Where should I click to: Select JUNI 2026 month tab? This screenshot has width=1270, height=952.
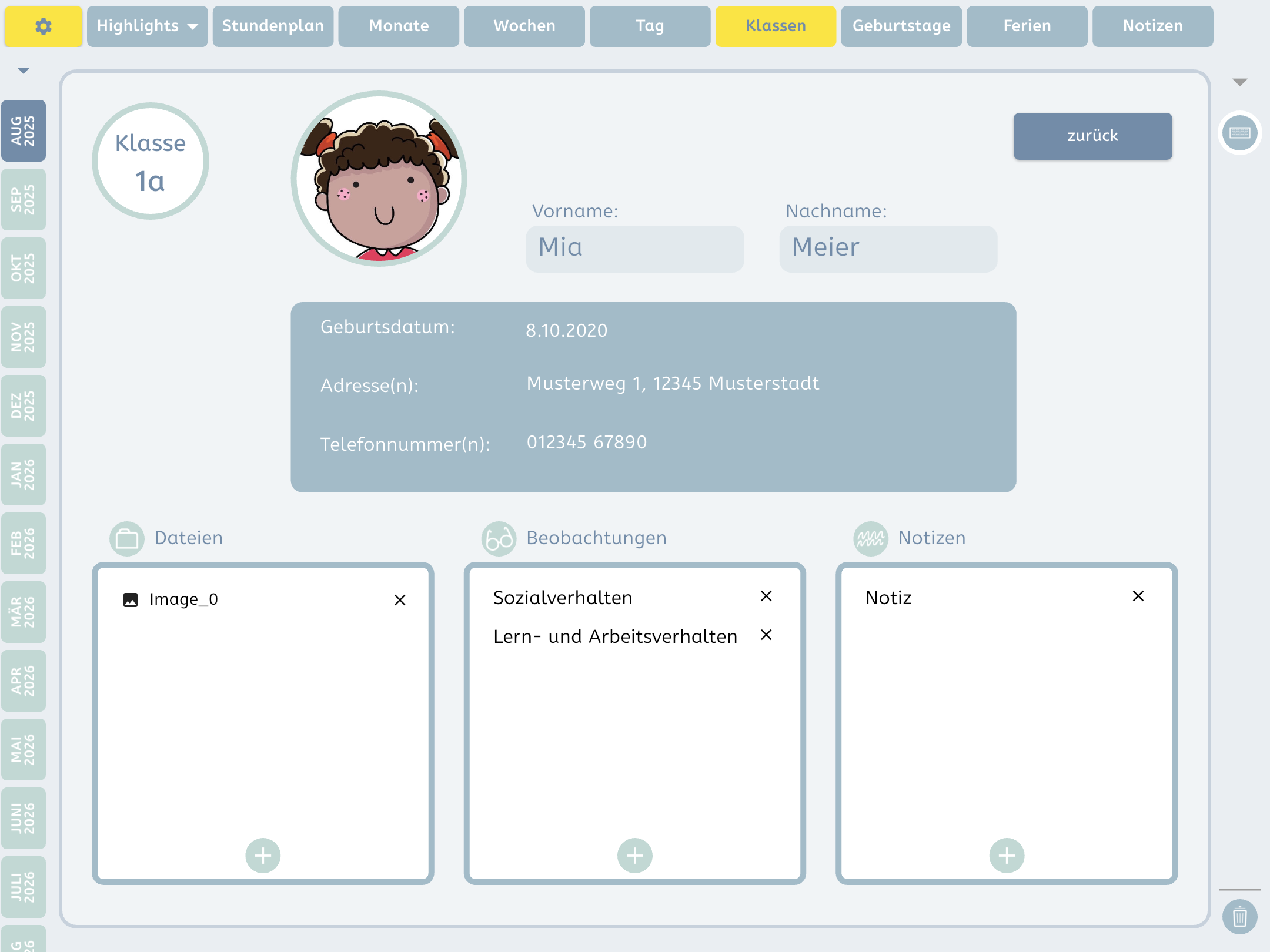(24, 818)
